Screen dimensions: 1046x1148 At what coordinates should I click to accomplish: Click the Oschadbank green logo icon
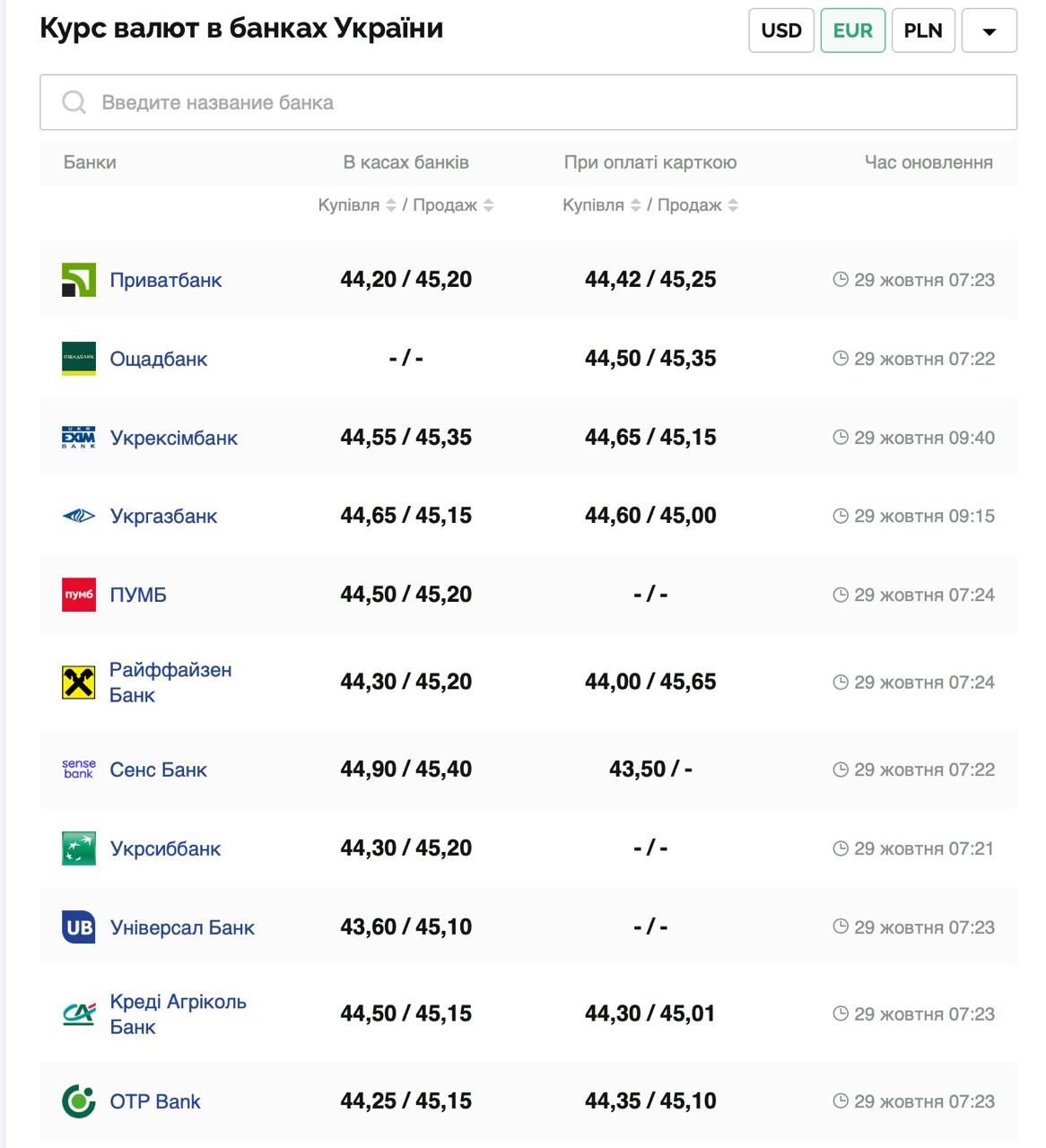click(x=78, y=359)
